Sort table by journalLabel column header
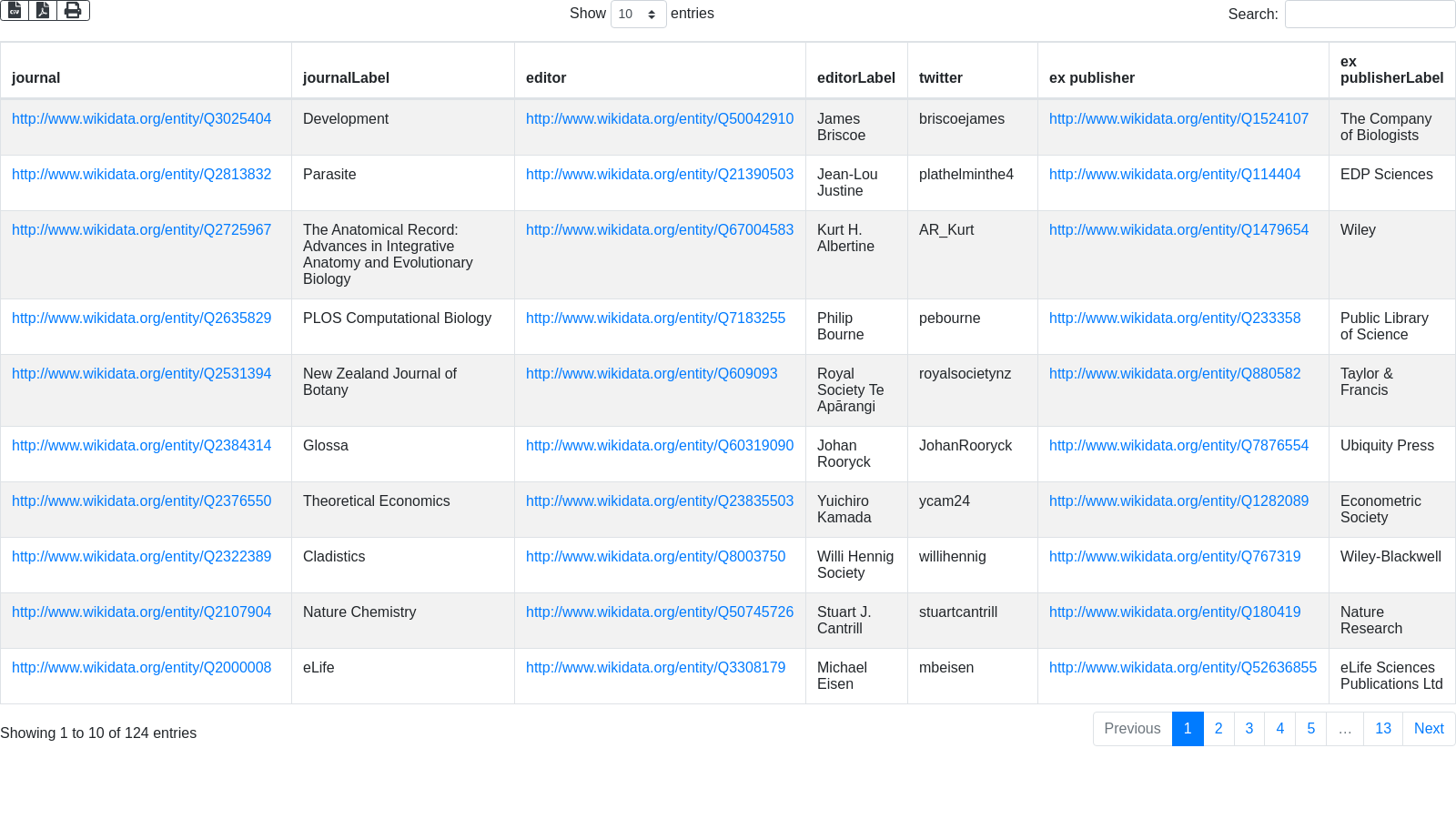 point(346,78)
